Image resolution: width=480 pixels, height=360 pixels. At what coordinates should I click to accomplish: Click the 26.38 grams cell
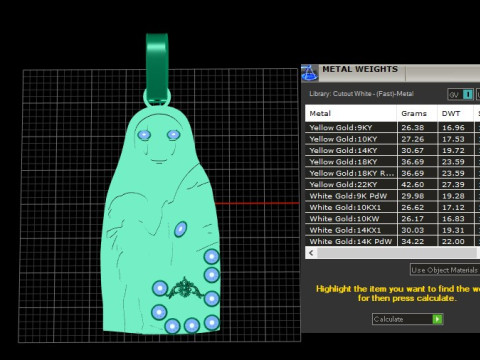click(x=417, y=127)
